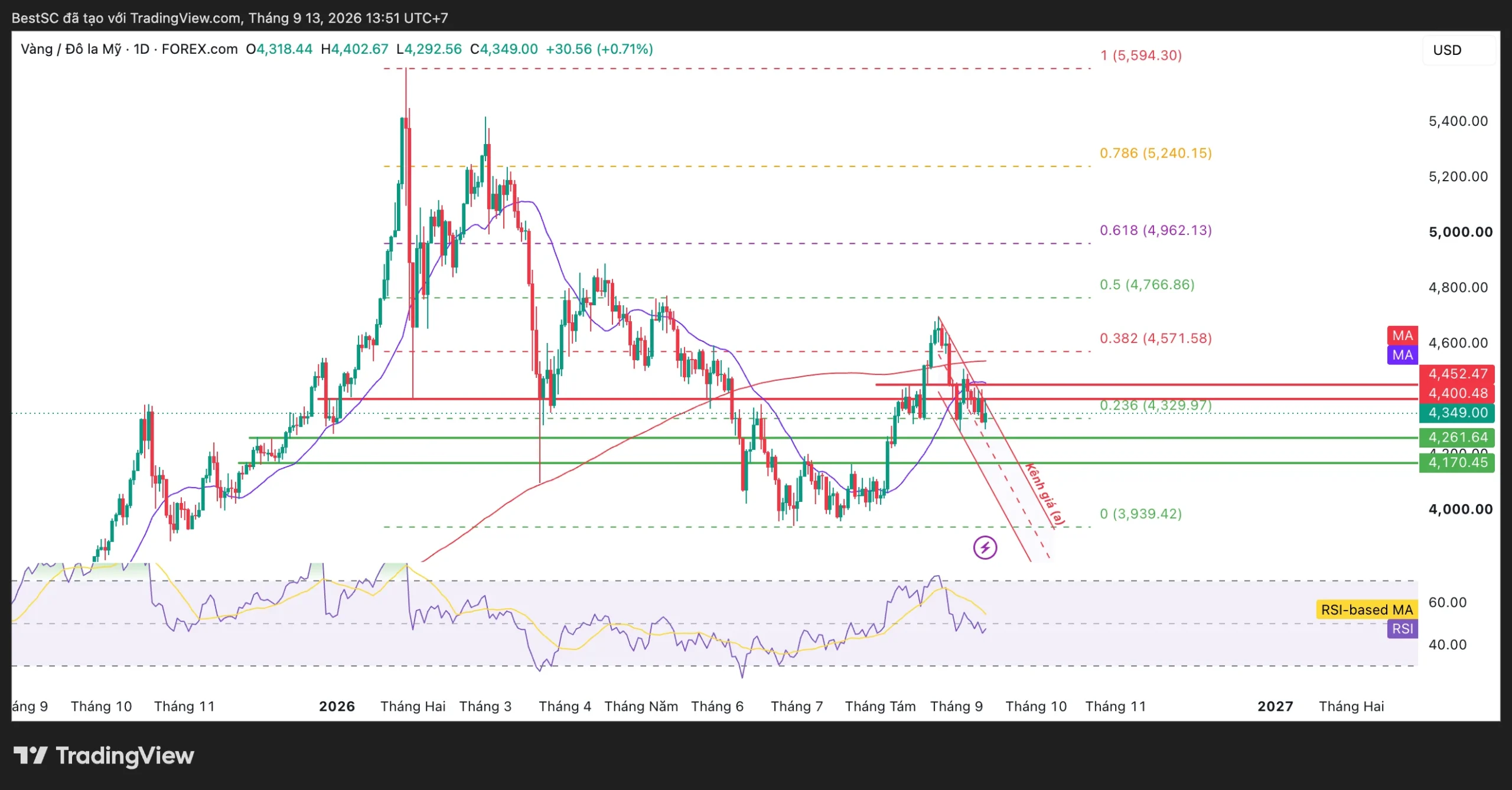Select the red MA indicator label
The height and width of the screenshot is (790, 1512).
1402,335
